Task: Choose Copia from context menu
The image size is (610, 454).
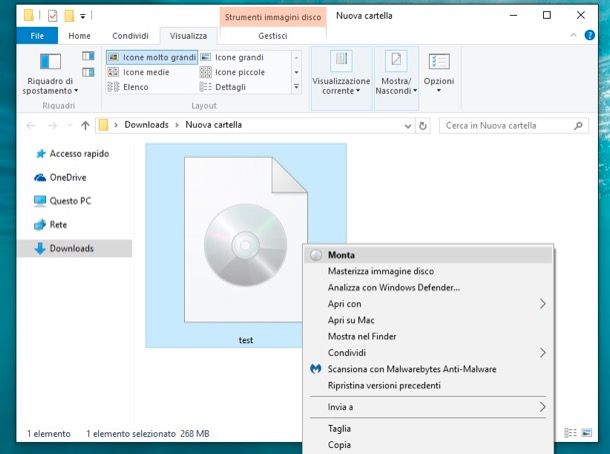Action: (x=428, y=445)
